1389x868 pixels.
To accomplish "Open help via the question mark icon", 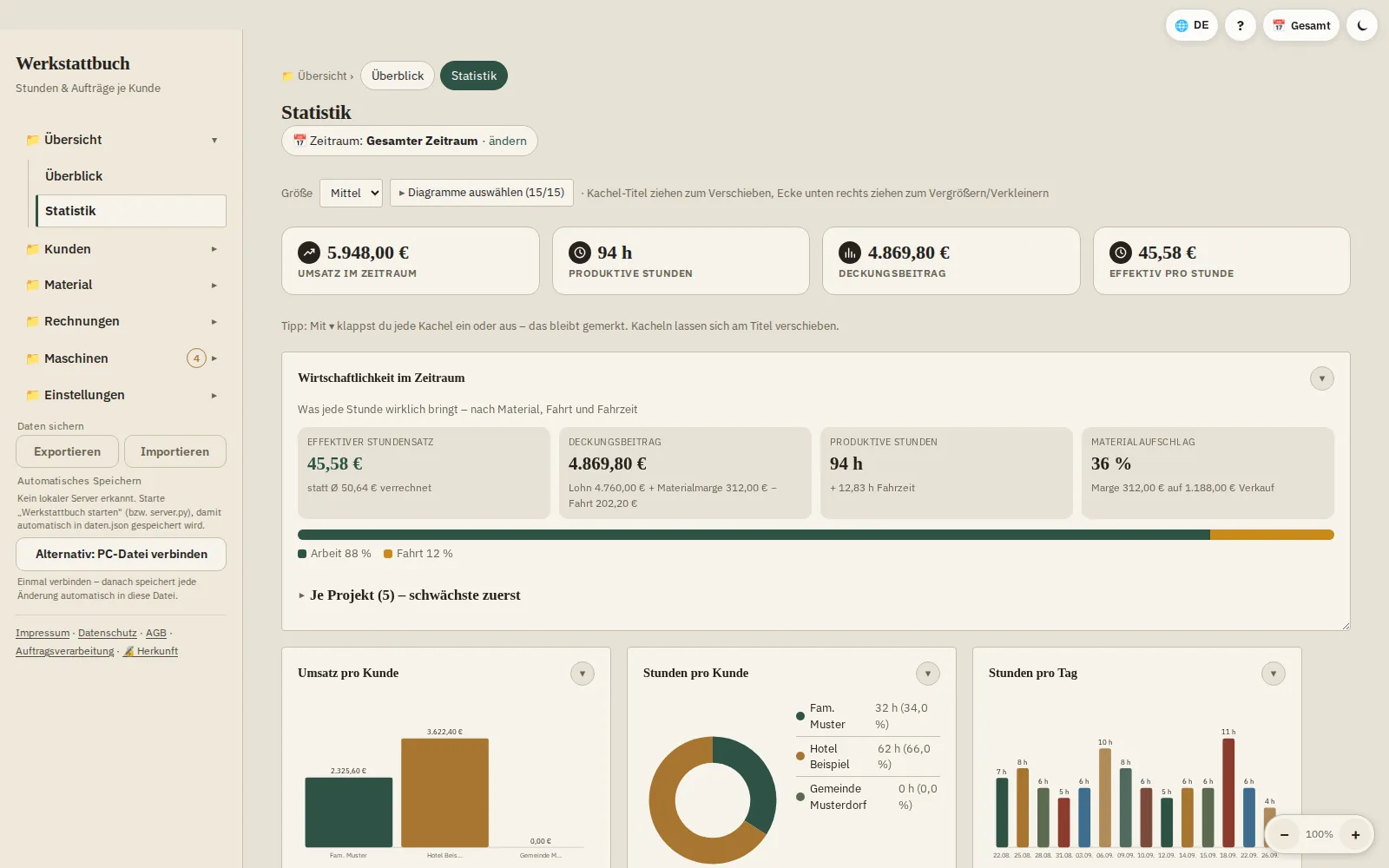I will tap(1241, 25).
